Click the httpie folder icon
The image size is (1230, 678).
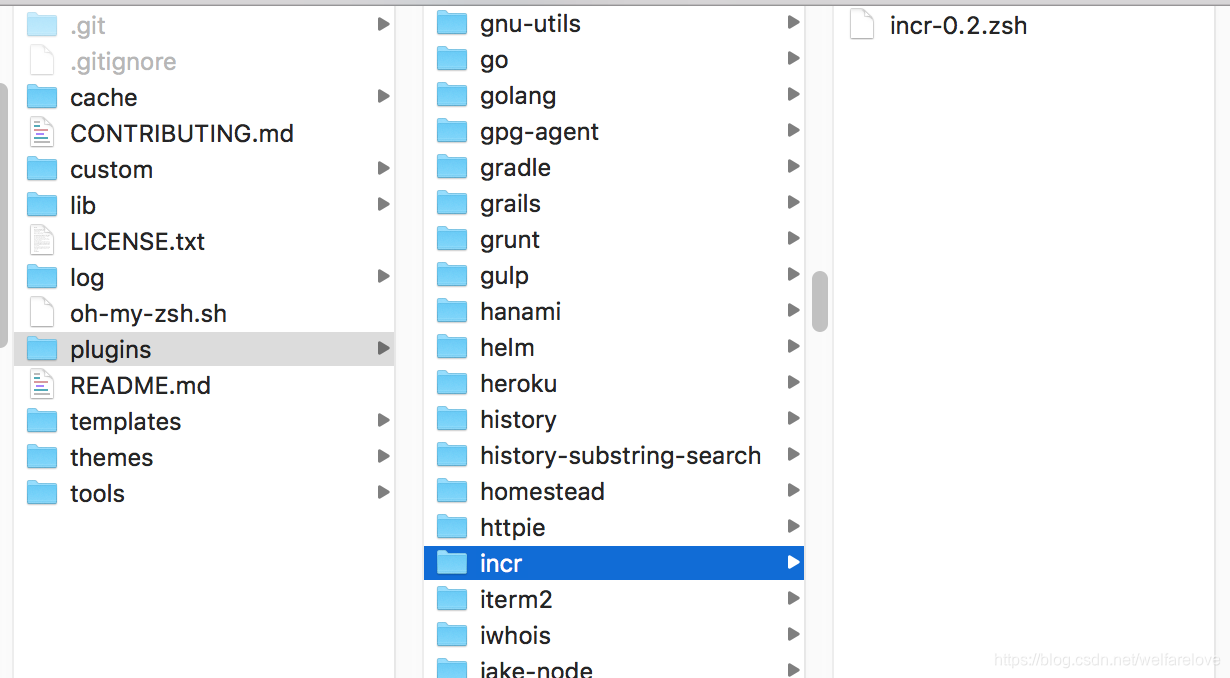pos(453,527)
